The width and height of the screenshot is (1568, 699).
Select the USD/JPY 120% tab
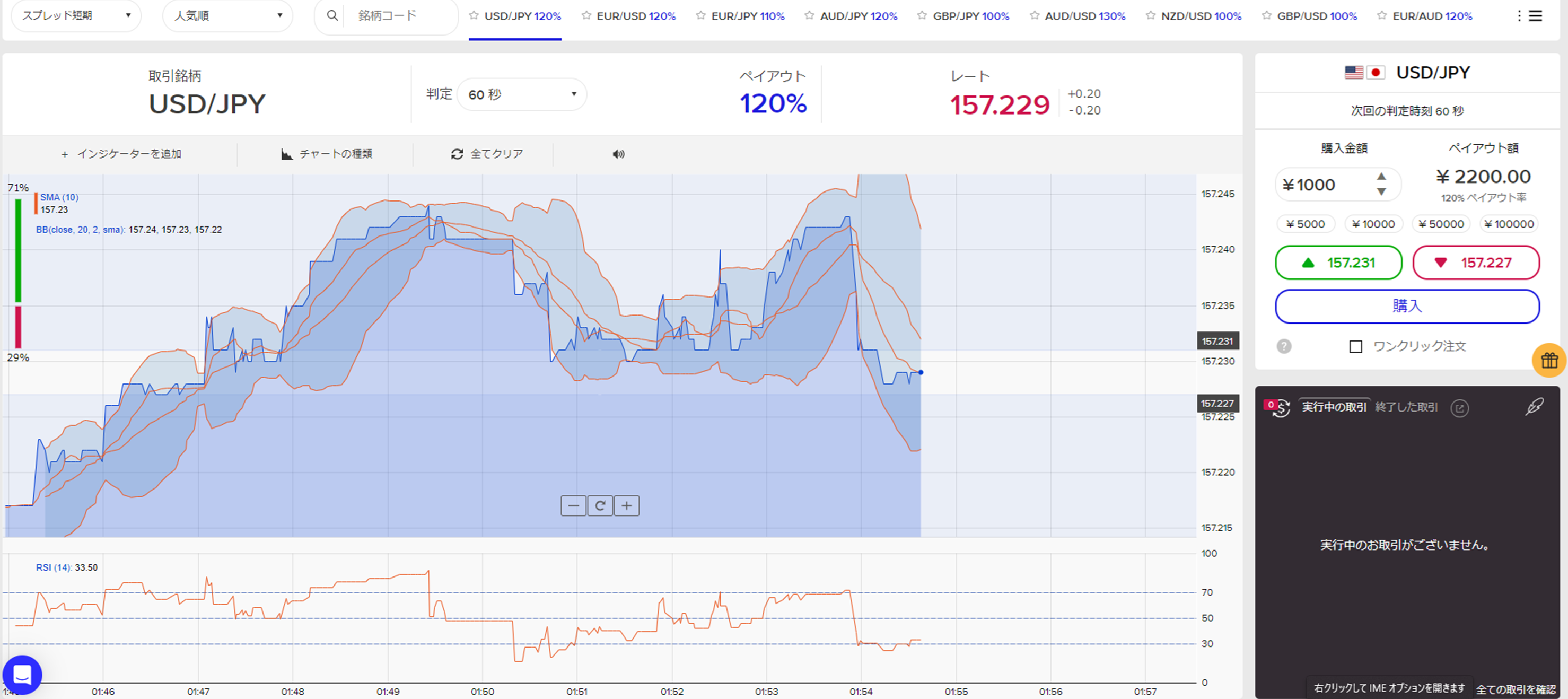pos(522,16)
